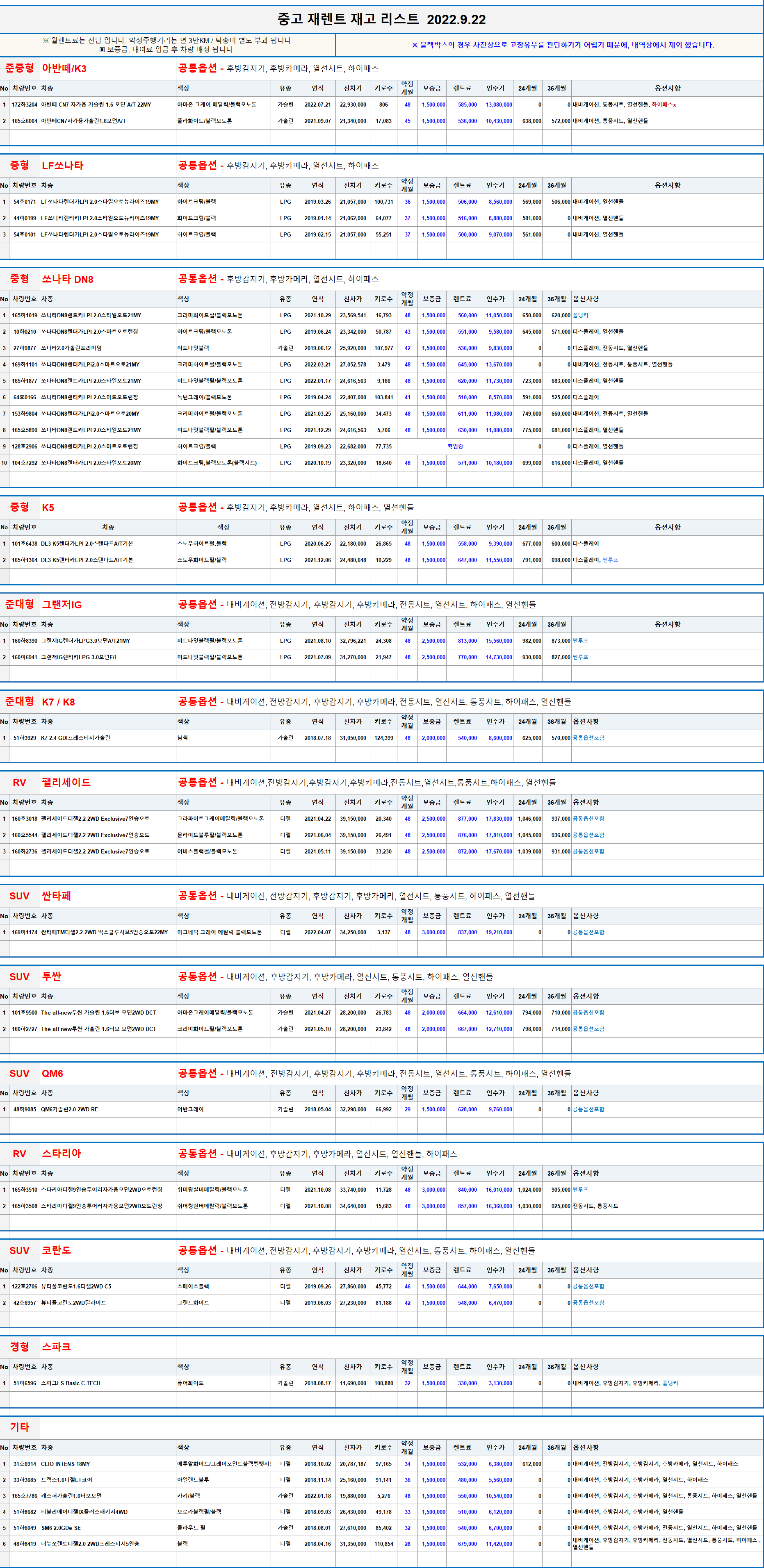Select the 인수가 cell '14,730,000'
764x1568 pixels.
pyautogui.click(x=499, y=658)
